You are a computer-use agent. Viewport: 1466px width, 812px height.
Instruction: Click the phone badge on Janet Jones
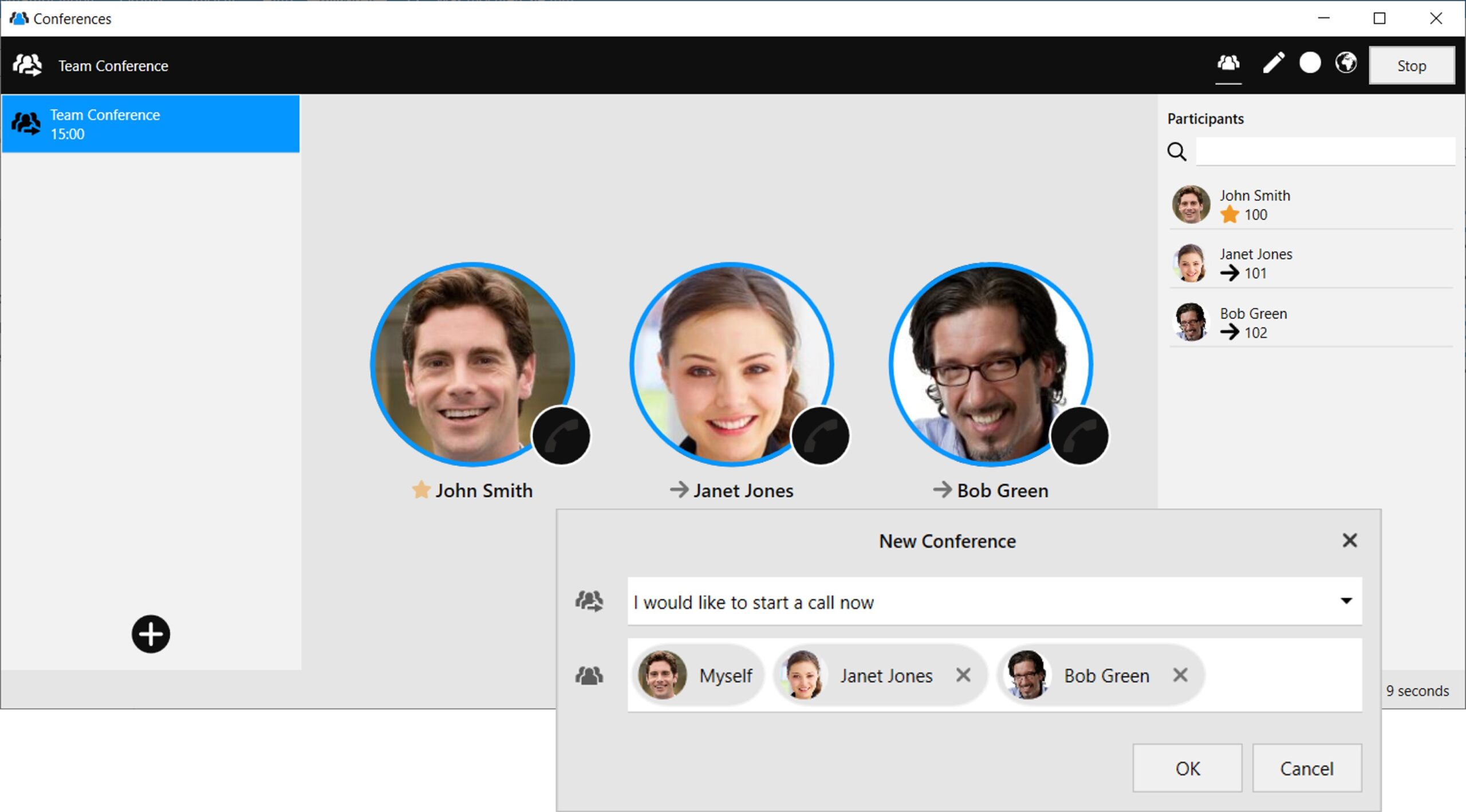pos(820,436)
